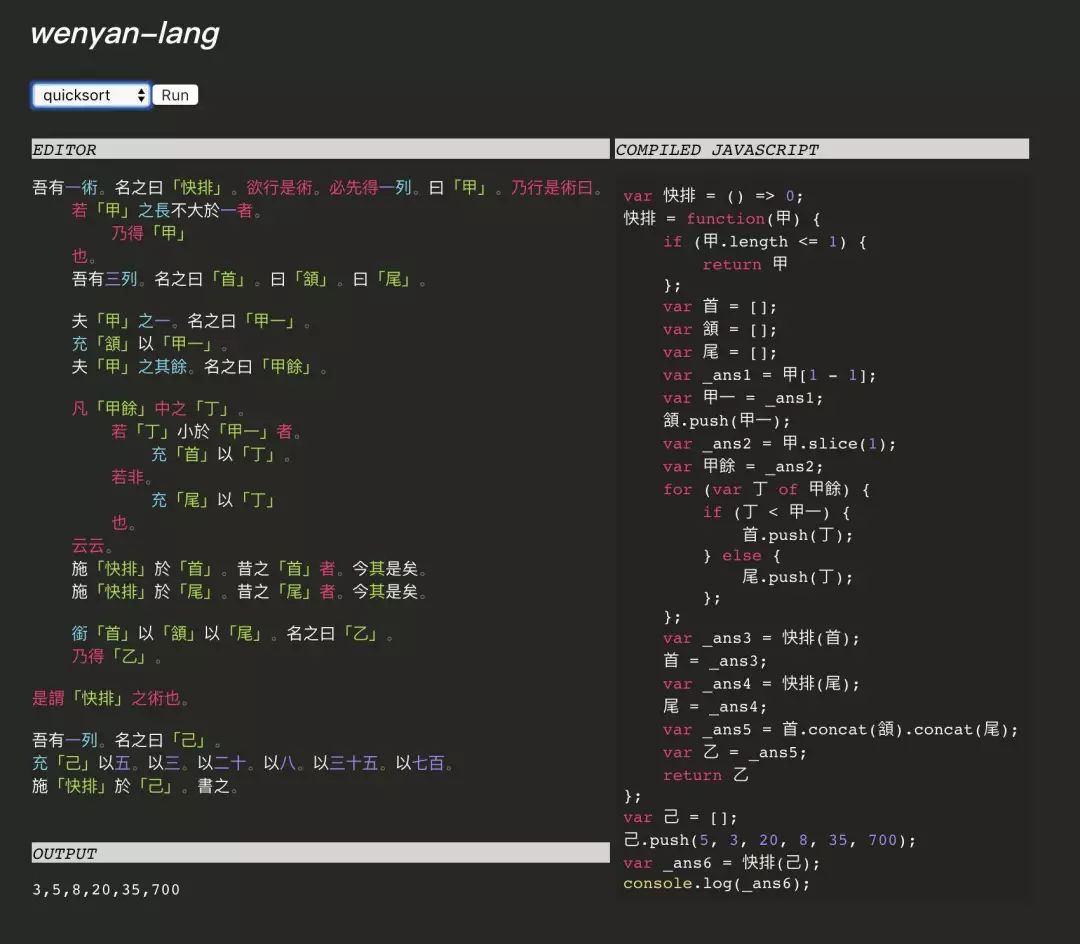Image resolution: width=1080 pixels, height=944 pixels.
Task: Click compiled line 尾.push(丁)
Action: [798, 577]
